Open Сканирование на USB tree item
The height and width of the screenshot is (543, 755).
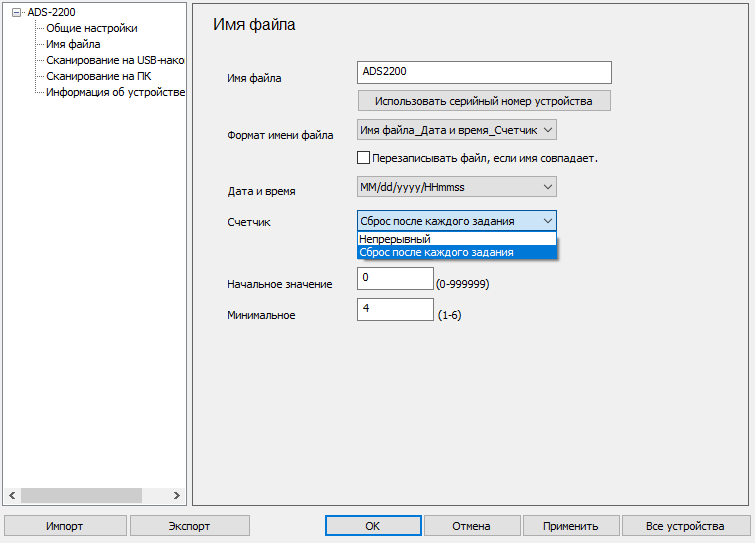pyautogui.click(x=115, y=60)
